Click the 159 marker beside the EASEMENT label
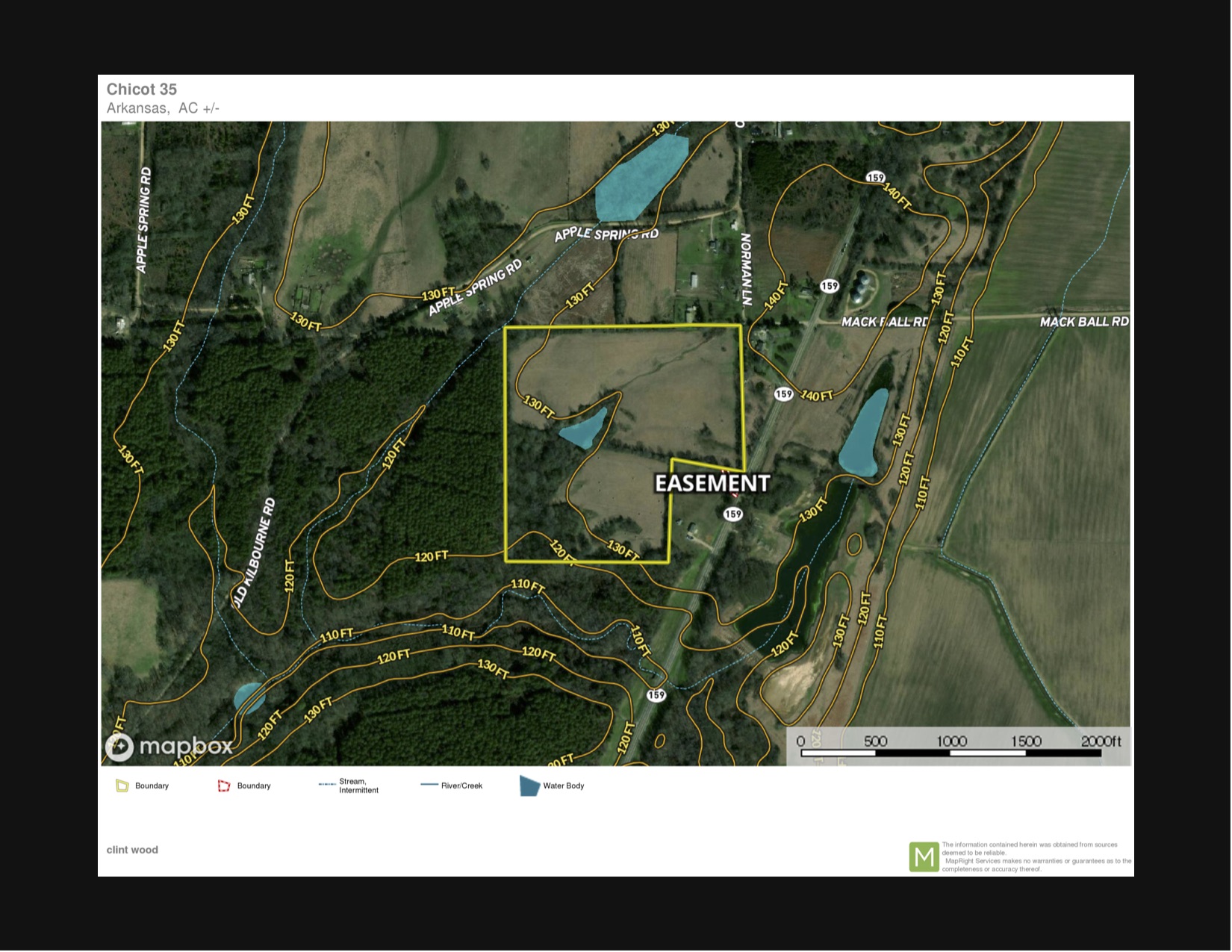Image resolution: width=1232 pixels, height=952 pixels. pos(733,514)
